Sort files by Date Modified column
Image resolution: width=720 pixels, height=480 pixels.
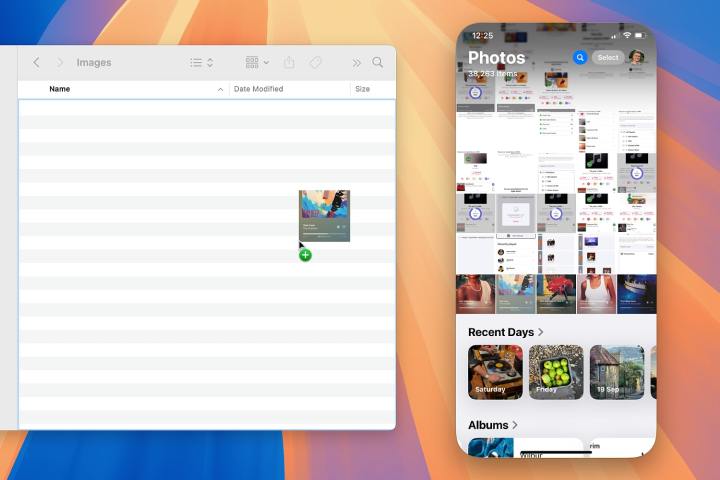pyautogui.click(x=258, y=89)
